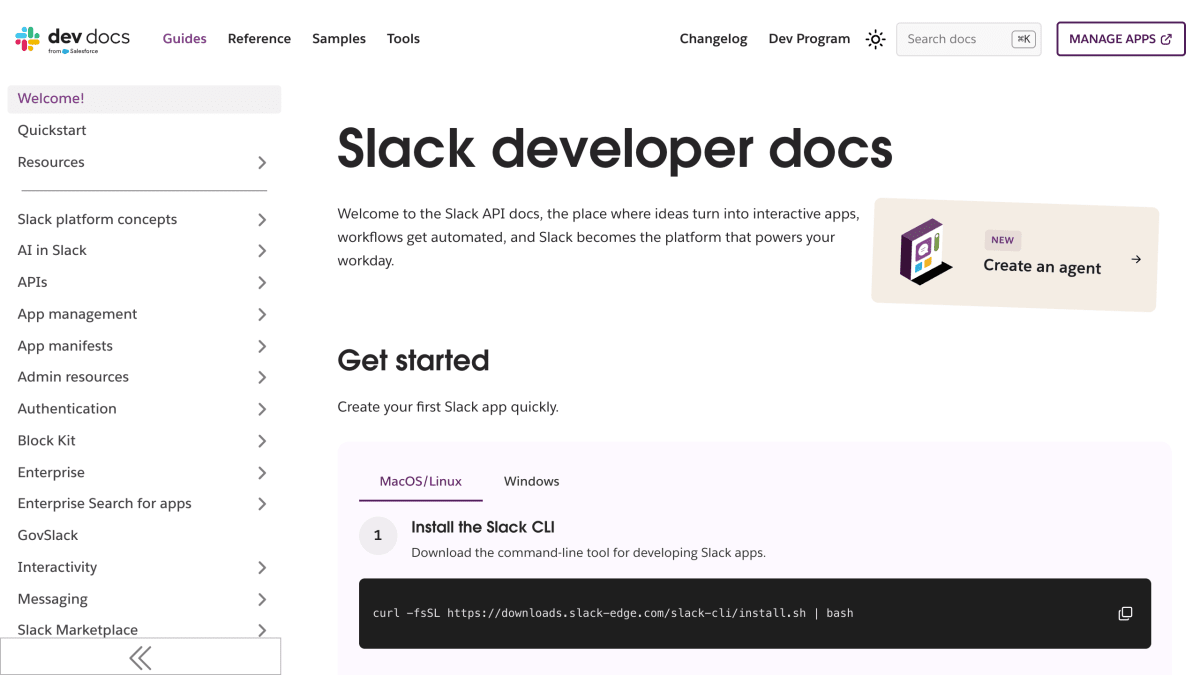This screenshot has height=675, width=1200.
Task: Toggle the light/dark theme sun icon
Action: (876, 39)
